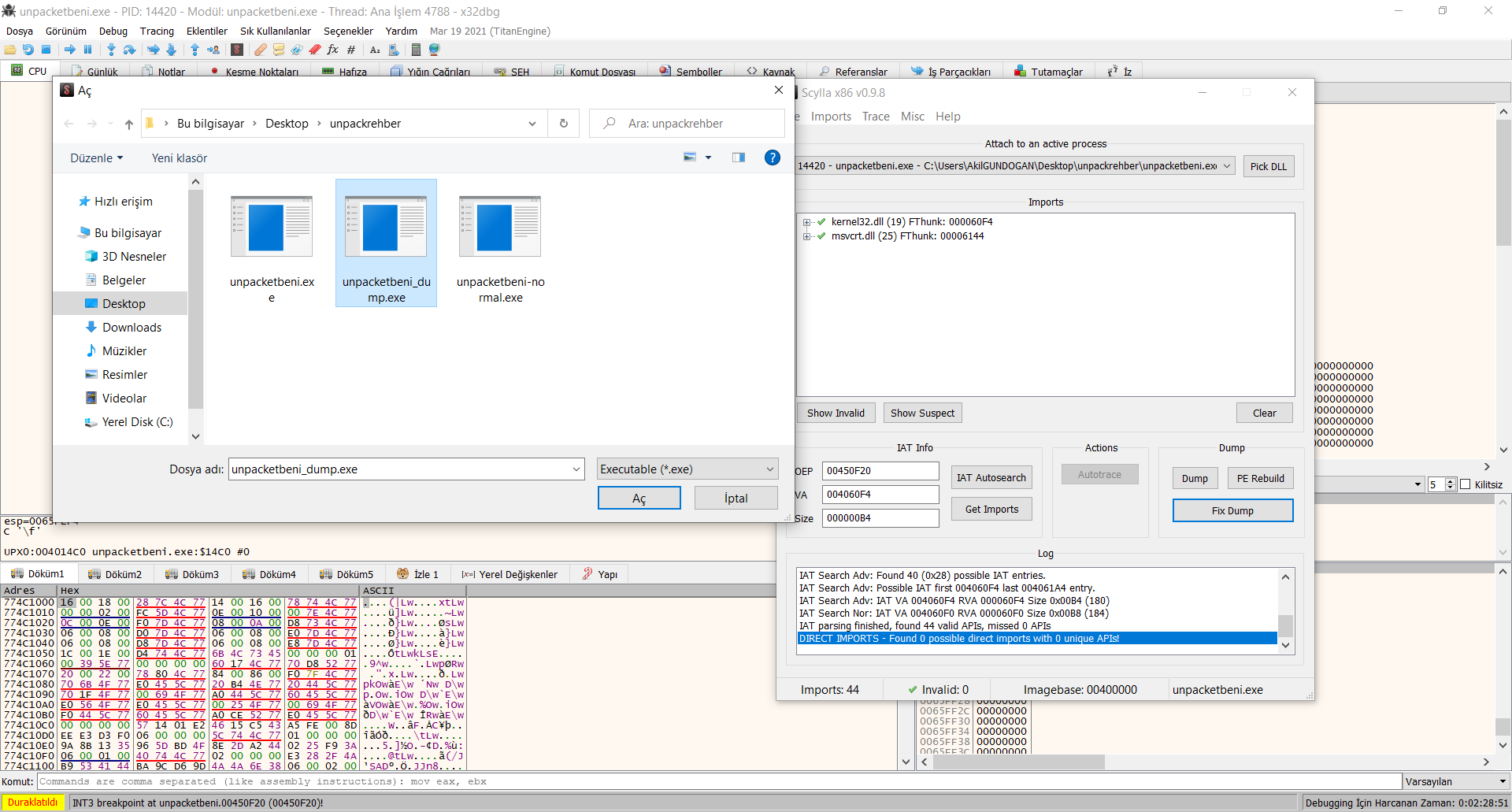The image size is (1512, 812).
Task: Toggle the preview pane in file dialog
Action: [x=738, y=158]
